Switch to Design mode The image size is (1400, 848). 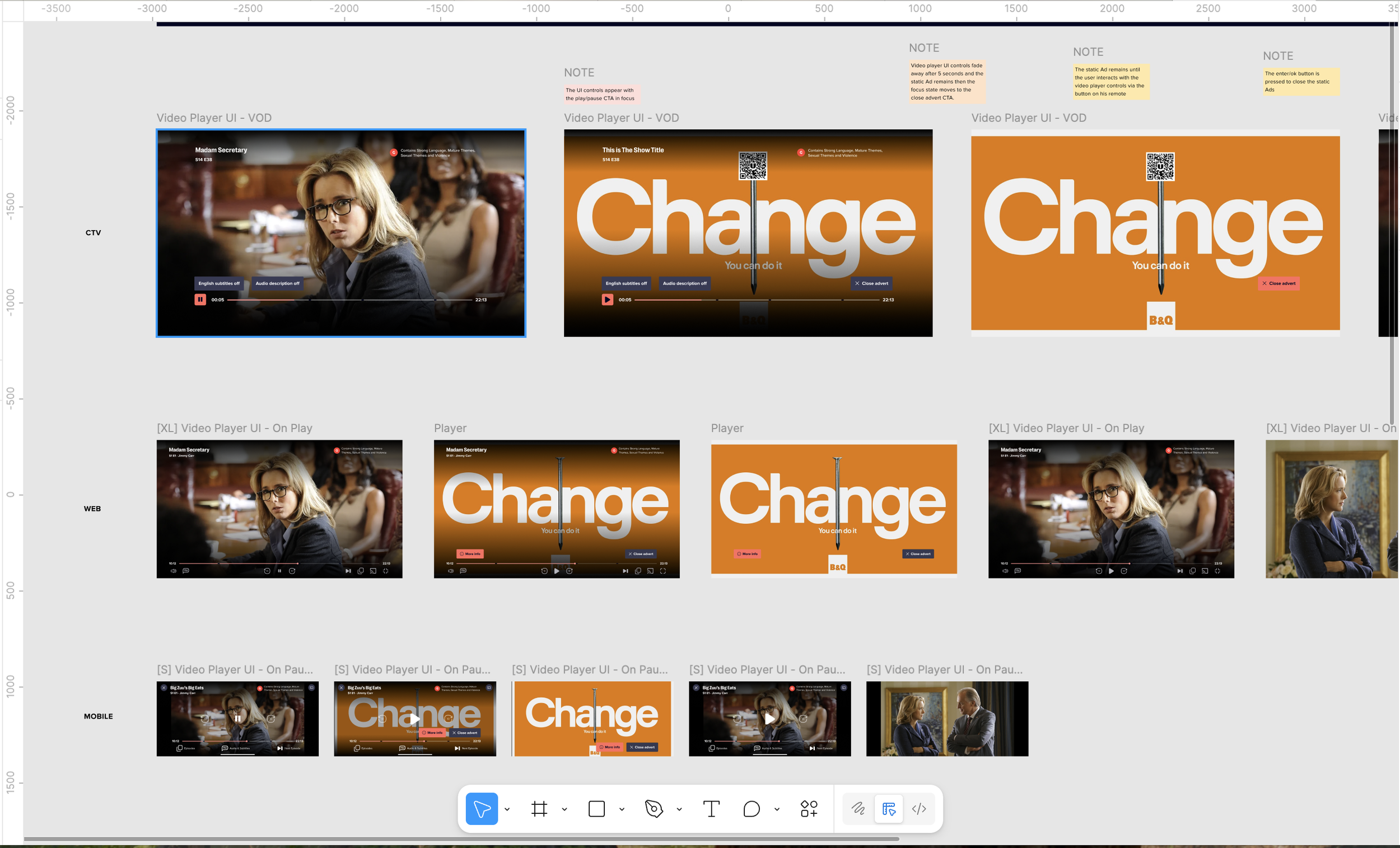(889, 808)
